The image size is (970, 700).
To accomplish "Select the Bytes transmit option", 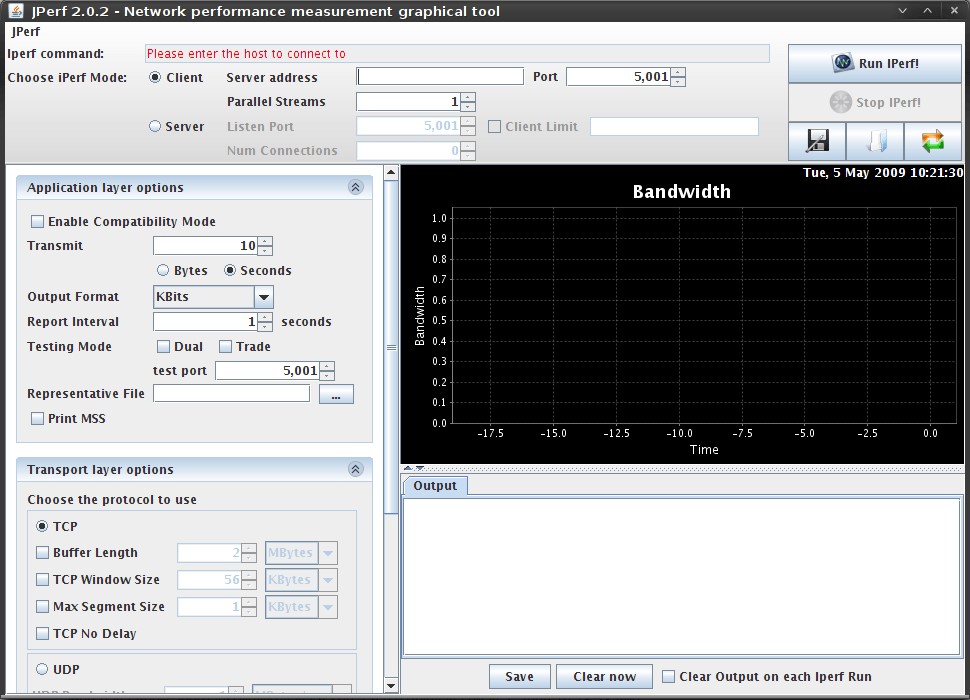I will pyautogui.click(x=163, y=270).
